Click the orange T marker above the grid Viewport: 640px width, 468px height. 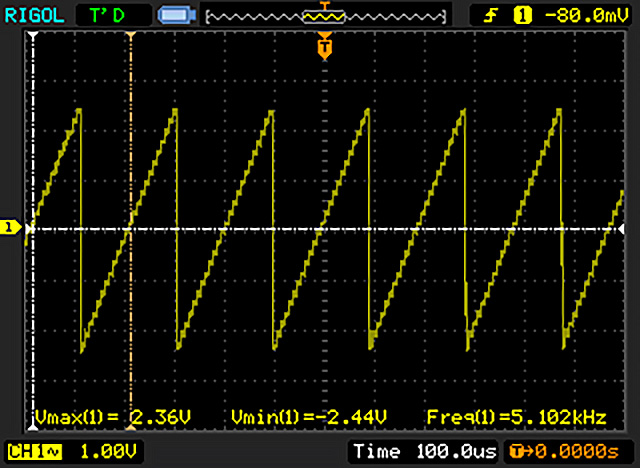(323, 46)
